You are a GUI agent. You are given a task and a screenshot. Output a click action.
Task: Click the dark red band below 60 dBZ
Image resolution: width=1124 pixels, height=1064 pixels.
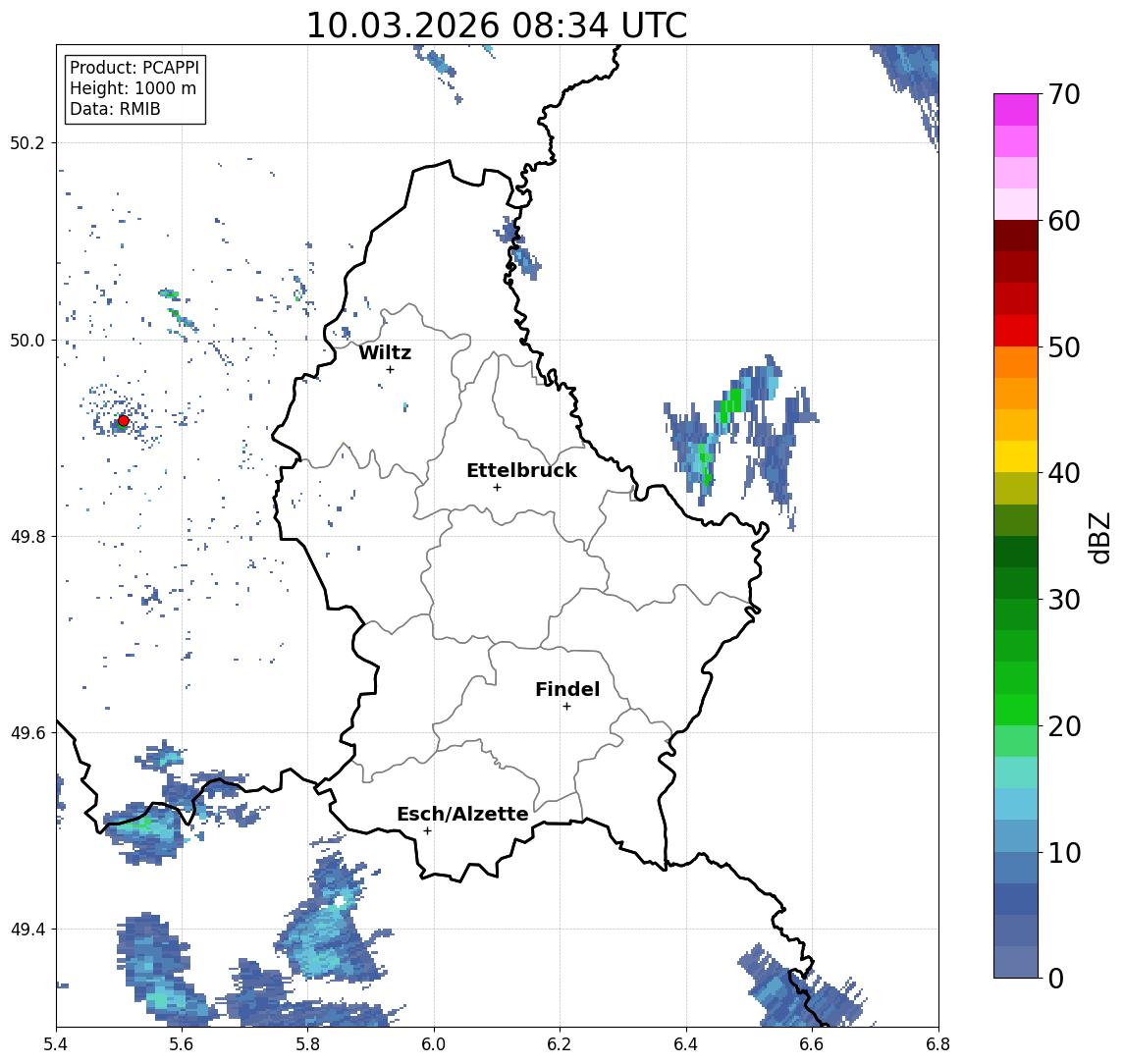(x=1016, y=236)
